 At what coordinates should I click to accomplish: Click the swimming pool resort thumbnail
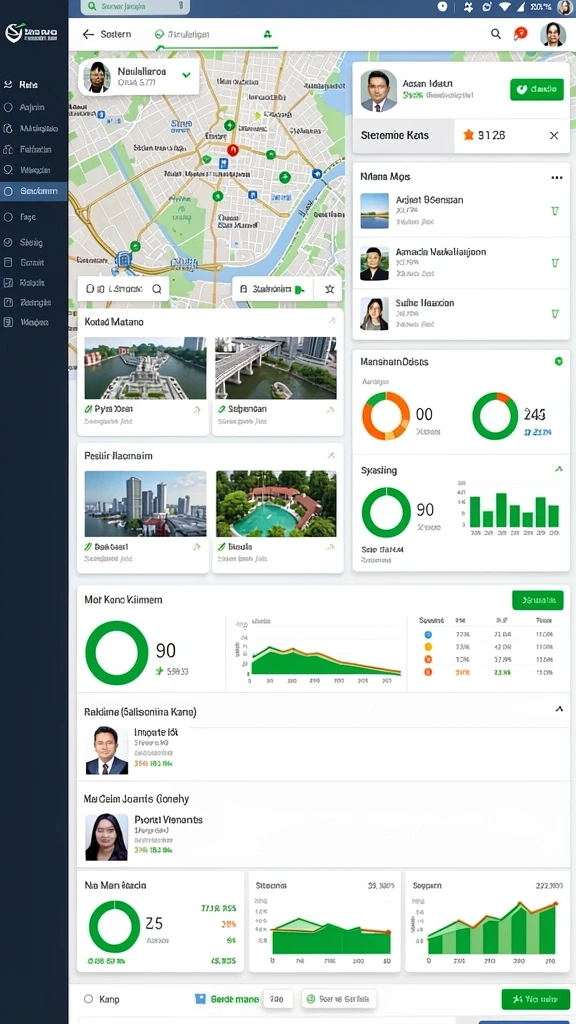click(x=276, y=504)
